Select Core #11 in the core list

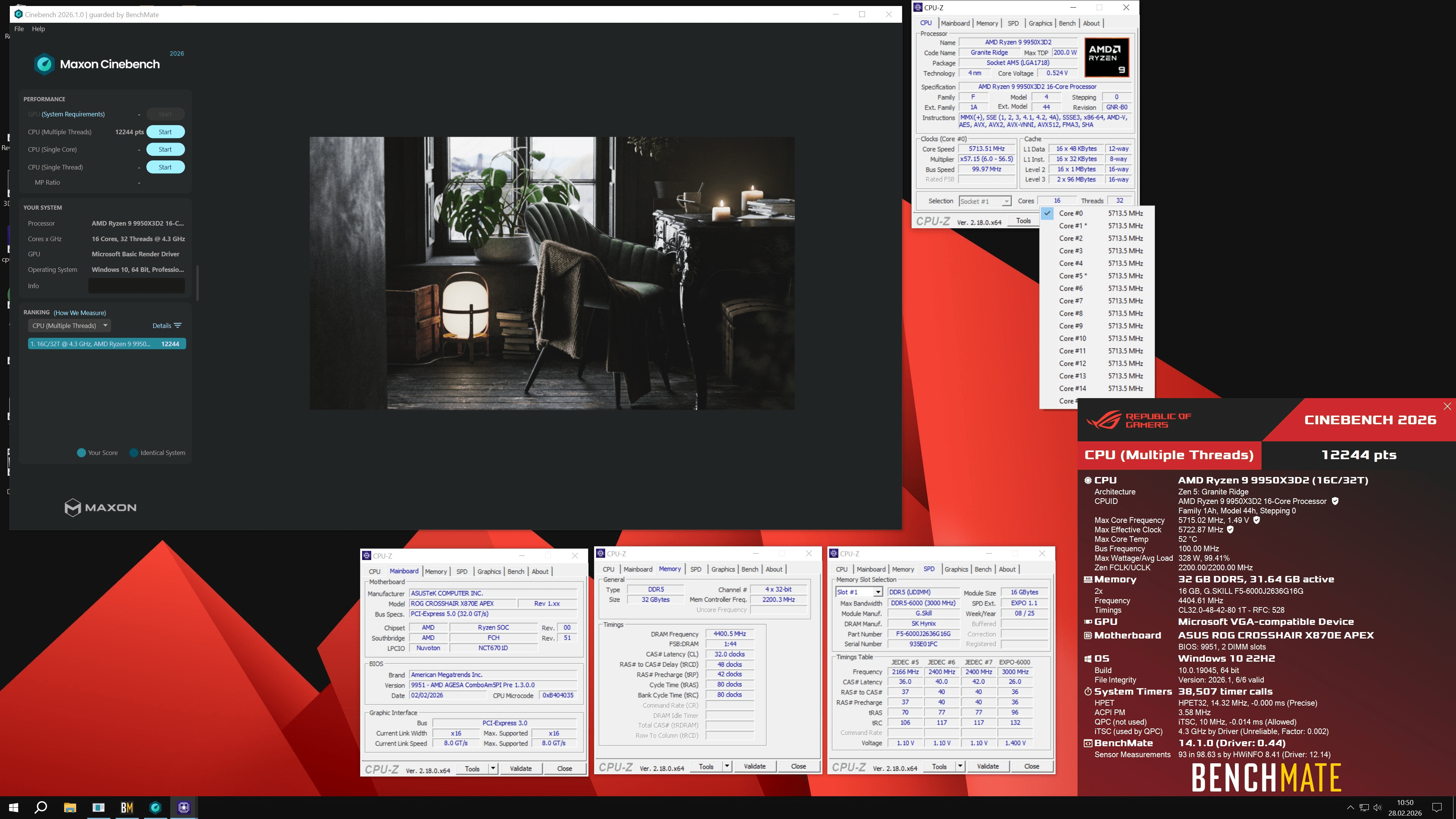(x=1097, y=350)
